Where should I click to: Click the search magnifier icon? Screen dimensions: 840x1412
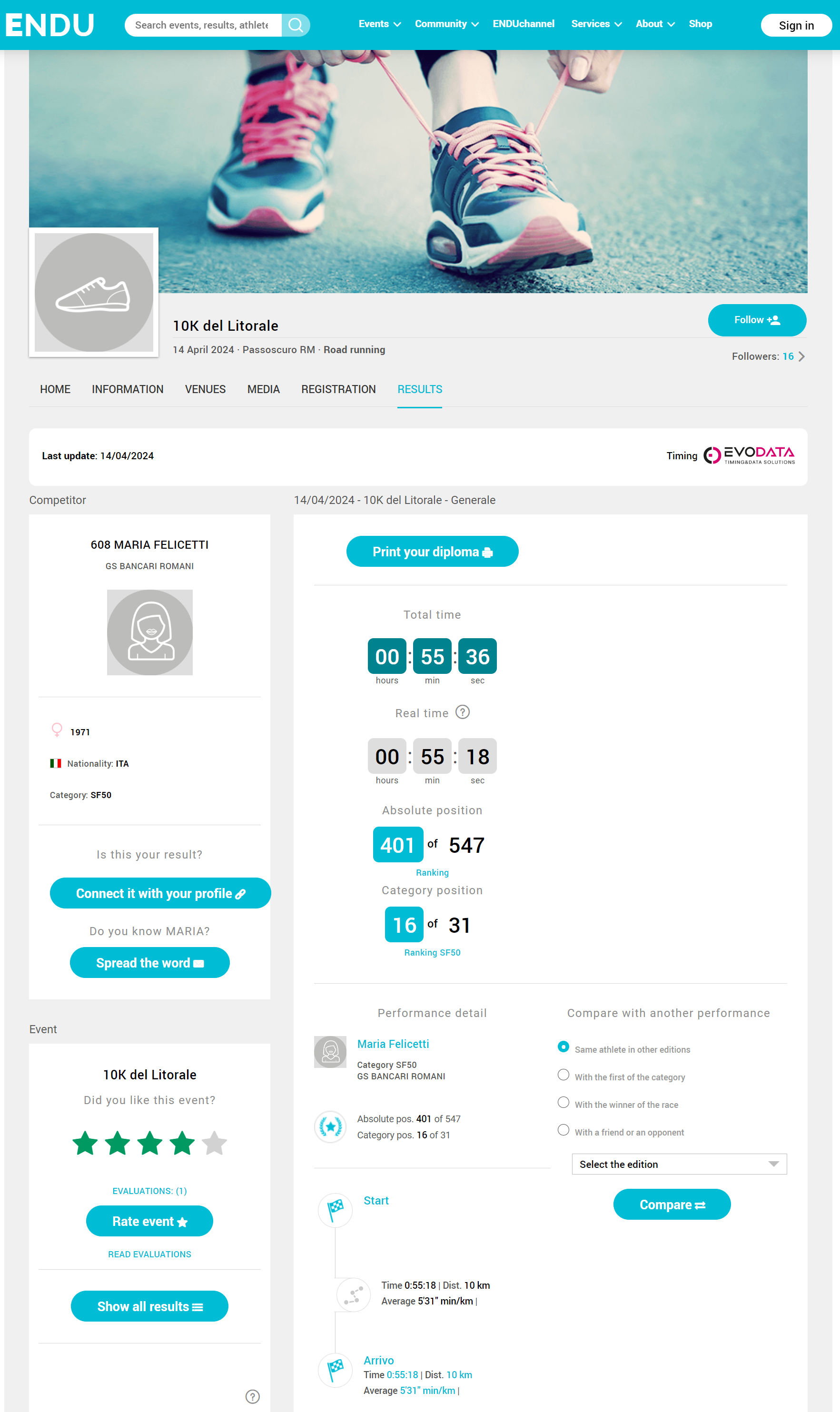click(x=296, y=25)
